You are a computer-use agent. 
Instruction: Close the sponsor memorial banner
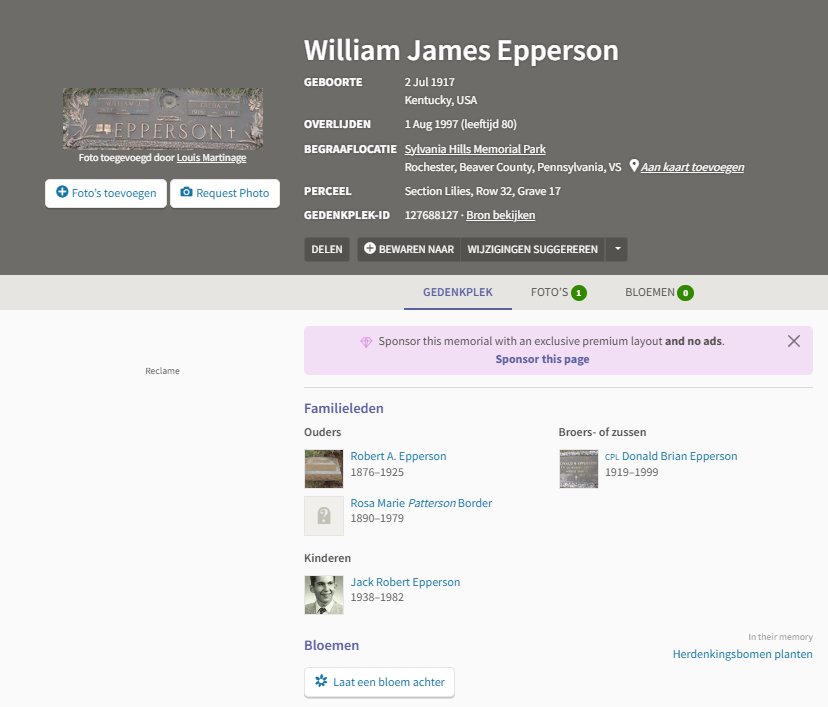[794, 341]
